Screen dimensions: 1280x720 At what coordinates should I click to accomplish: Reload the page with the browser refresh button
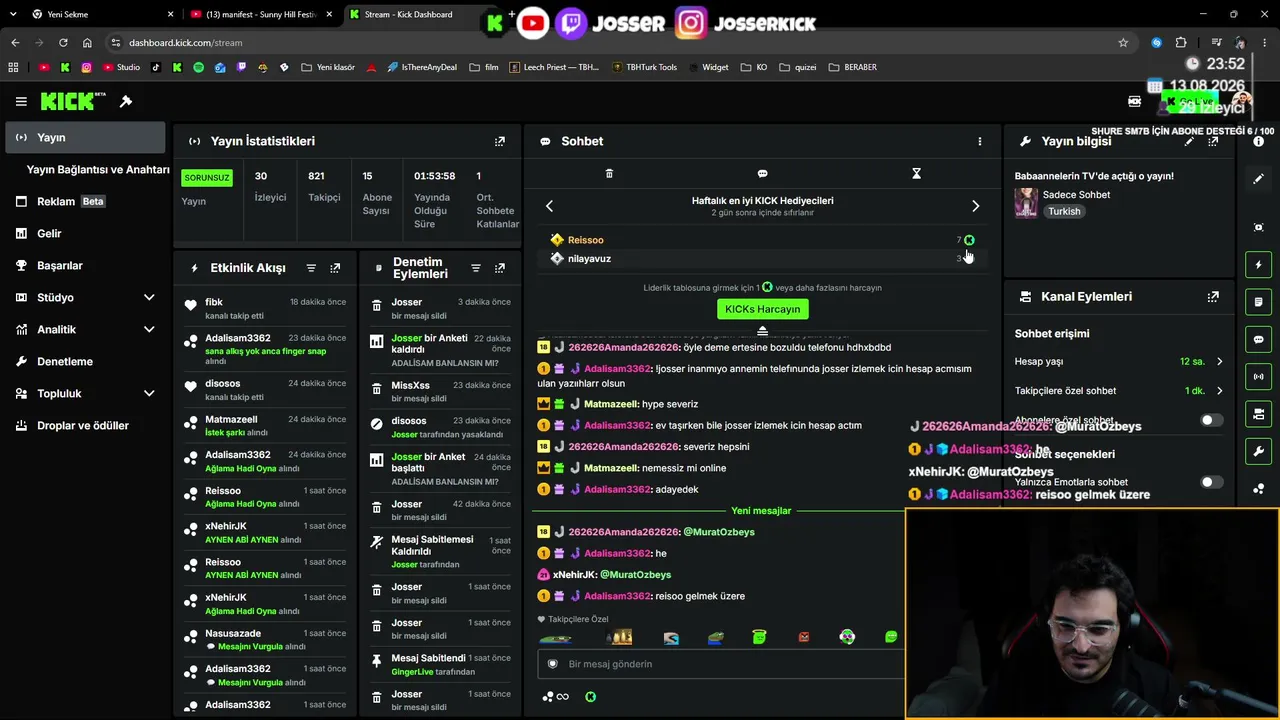(x=63, y=43)
